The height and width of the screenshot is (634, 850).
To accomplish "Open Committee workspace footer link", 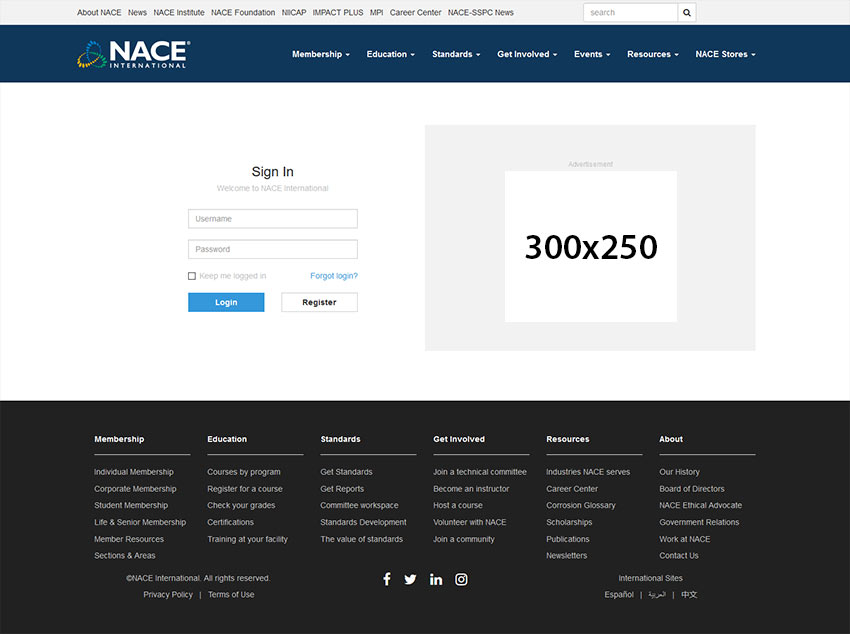I will pyautogui.click(x=359, y=505).
